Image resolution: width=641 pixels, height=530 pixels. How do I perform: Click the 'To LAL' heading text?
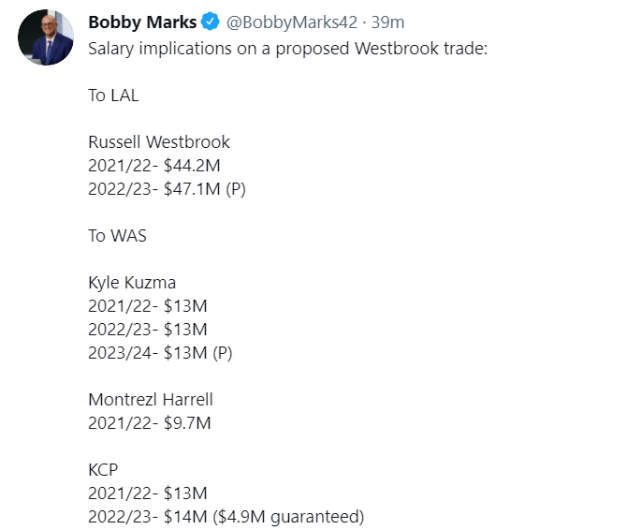[115, 95]
